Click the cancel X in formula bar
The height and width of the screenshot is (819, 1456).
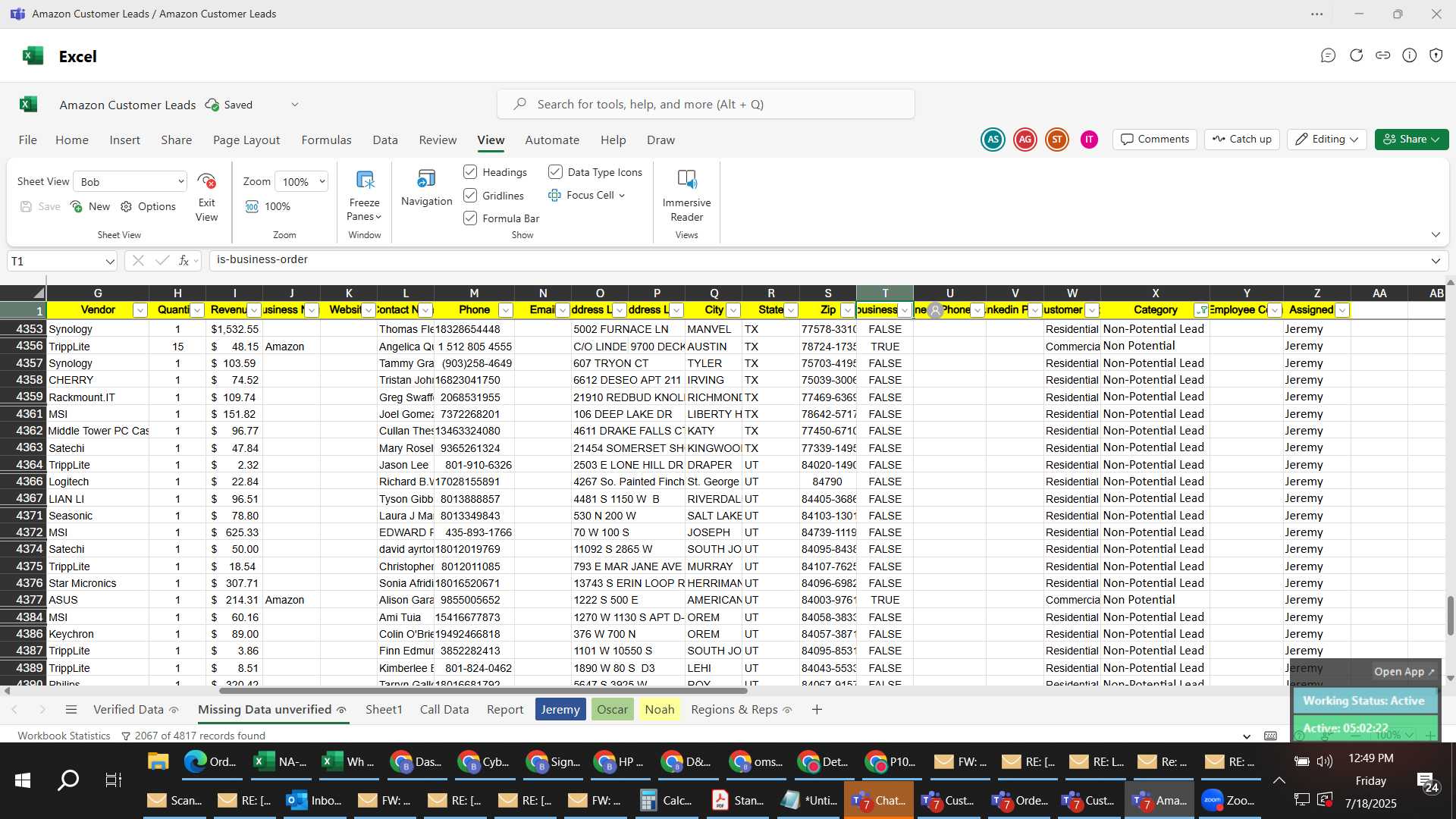pyautogui.click(x=138, y=260)
